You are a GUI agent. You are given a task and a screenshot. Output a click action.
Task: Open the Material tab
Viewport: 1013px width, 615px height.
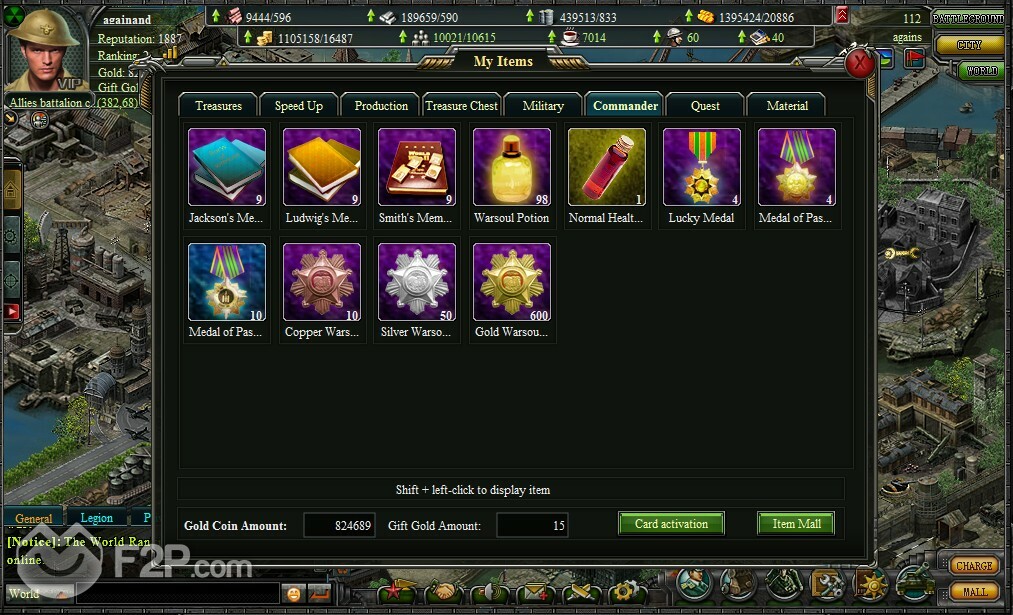[787, 105]
